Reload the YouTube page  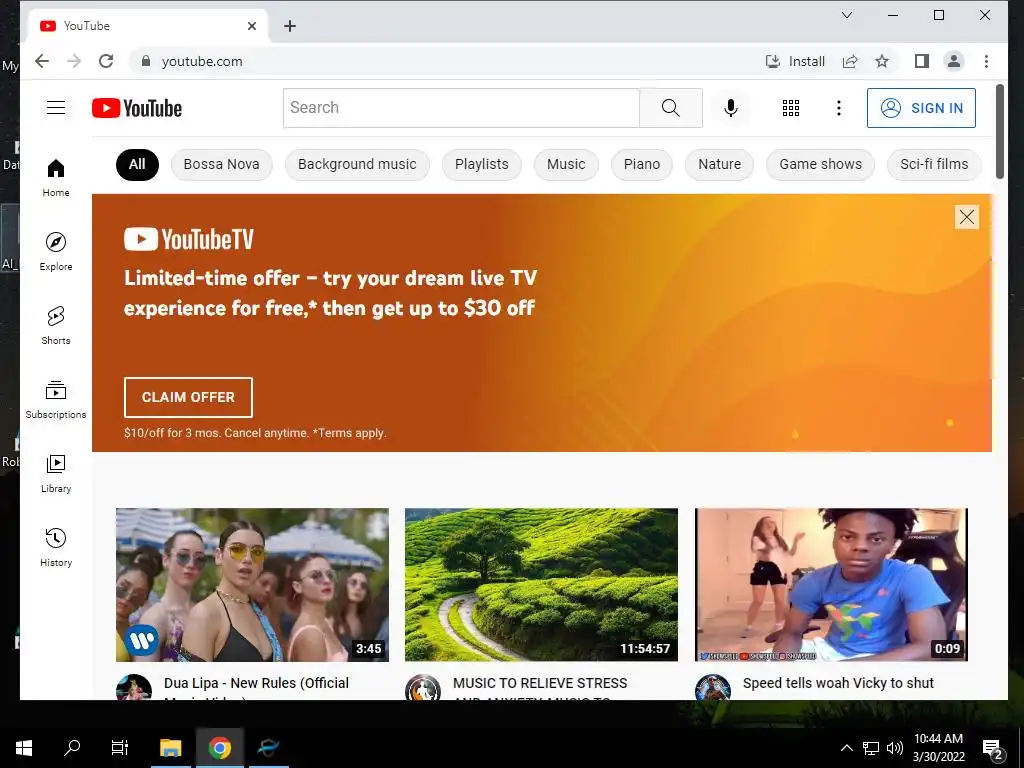coord(106,61)
